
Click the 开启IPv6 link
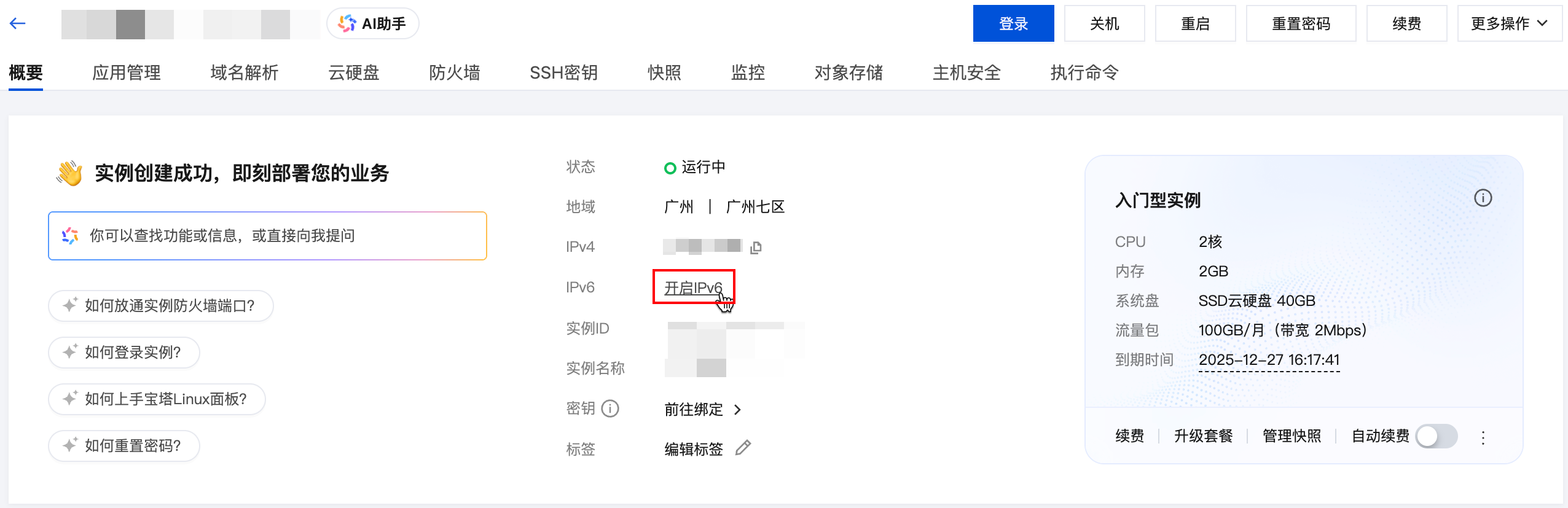[x=693, y=287]
